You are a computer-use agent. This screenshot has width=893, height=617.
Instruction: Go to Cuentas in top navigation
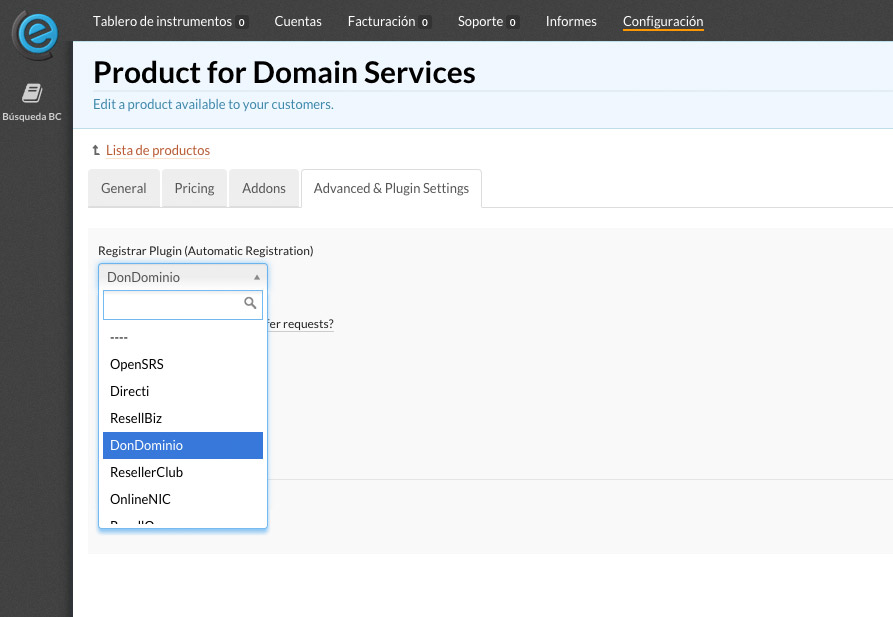(298, 21)
